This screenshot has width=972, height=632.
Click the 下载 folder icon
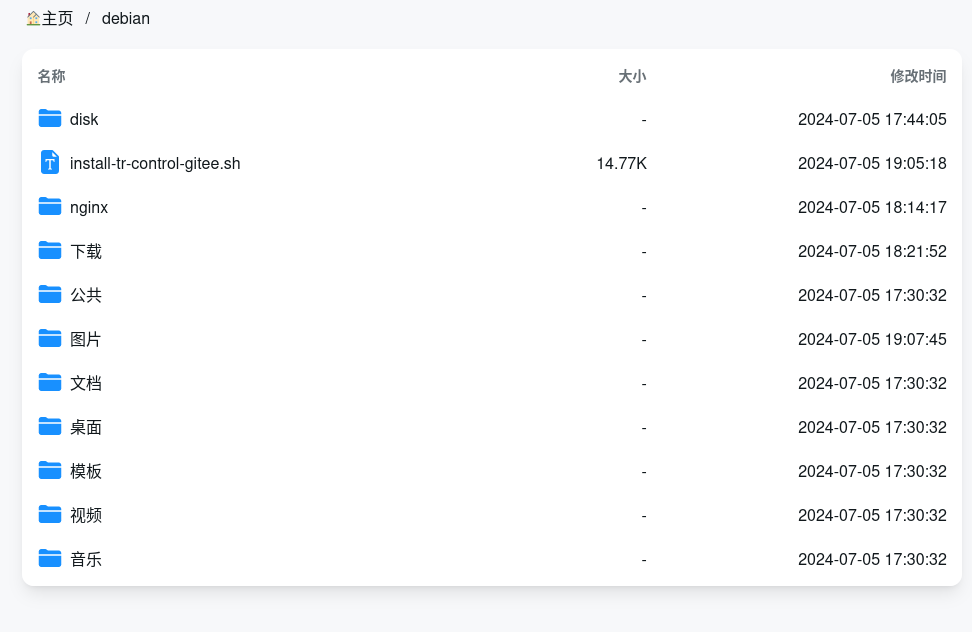pyautogui.click(x=50, y=250)
